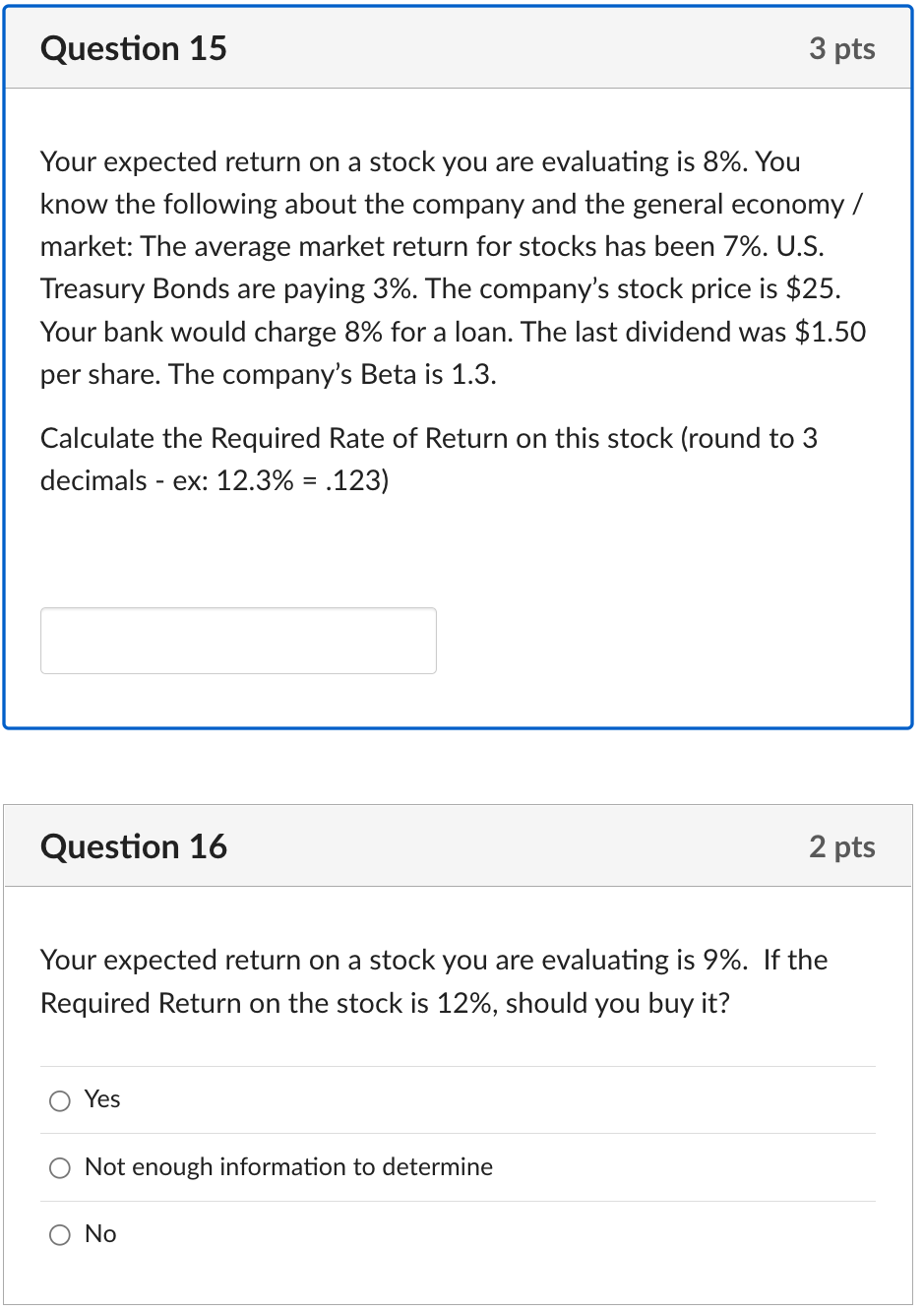Click the Yes answer label text

click(x=102, y=1099)
